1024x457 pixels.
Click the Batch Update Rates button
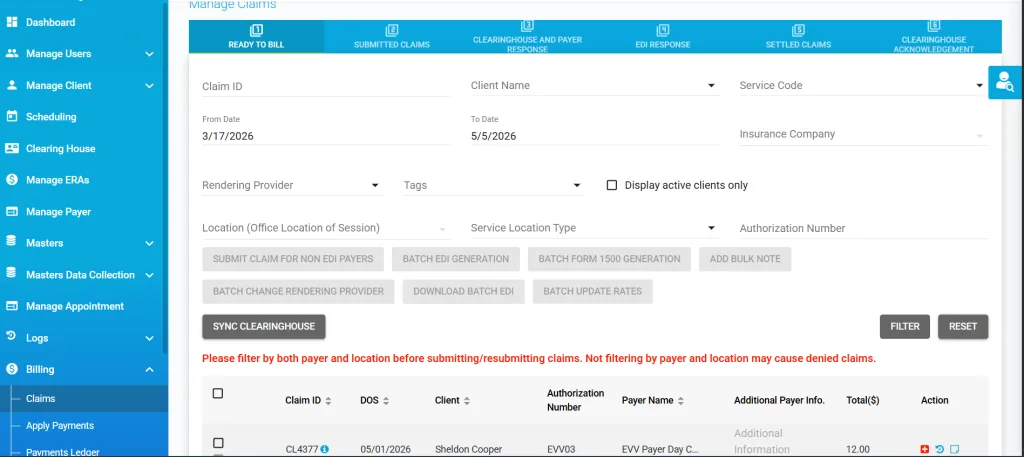point(592,292)
